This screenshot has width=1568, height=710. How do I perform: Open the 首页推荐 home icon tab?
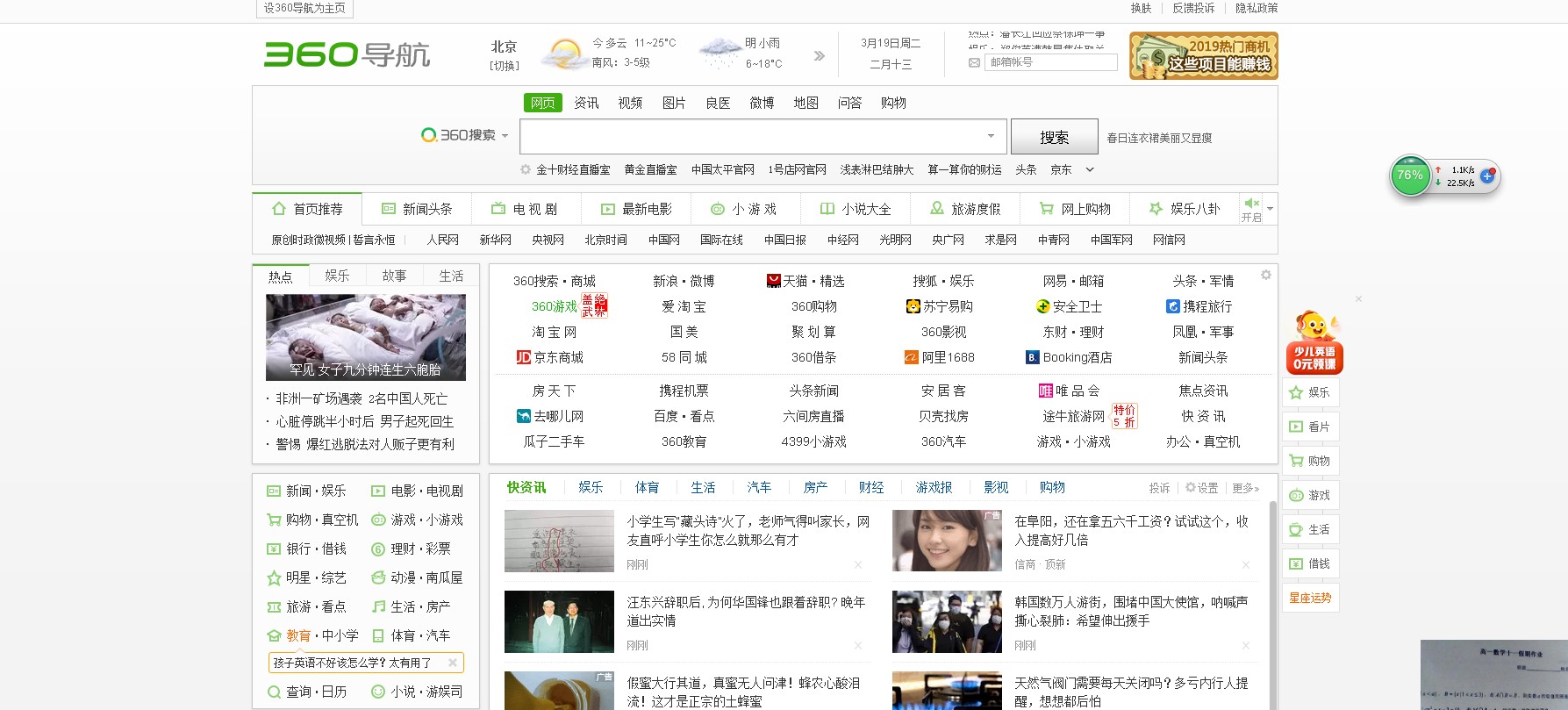279,209
